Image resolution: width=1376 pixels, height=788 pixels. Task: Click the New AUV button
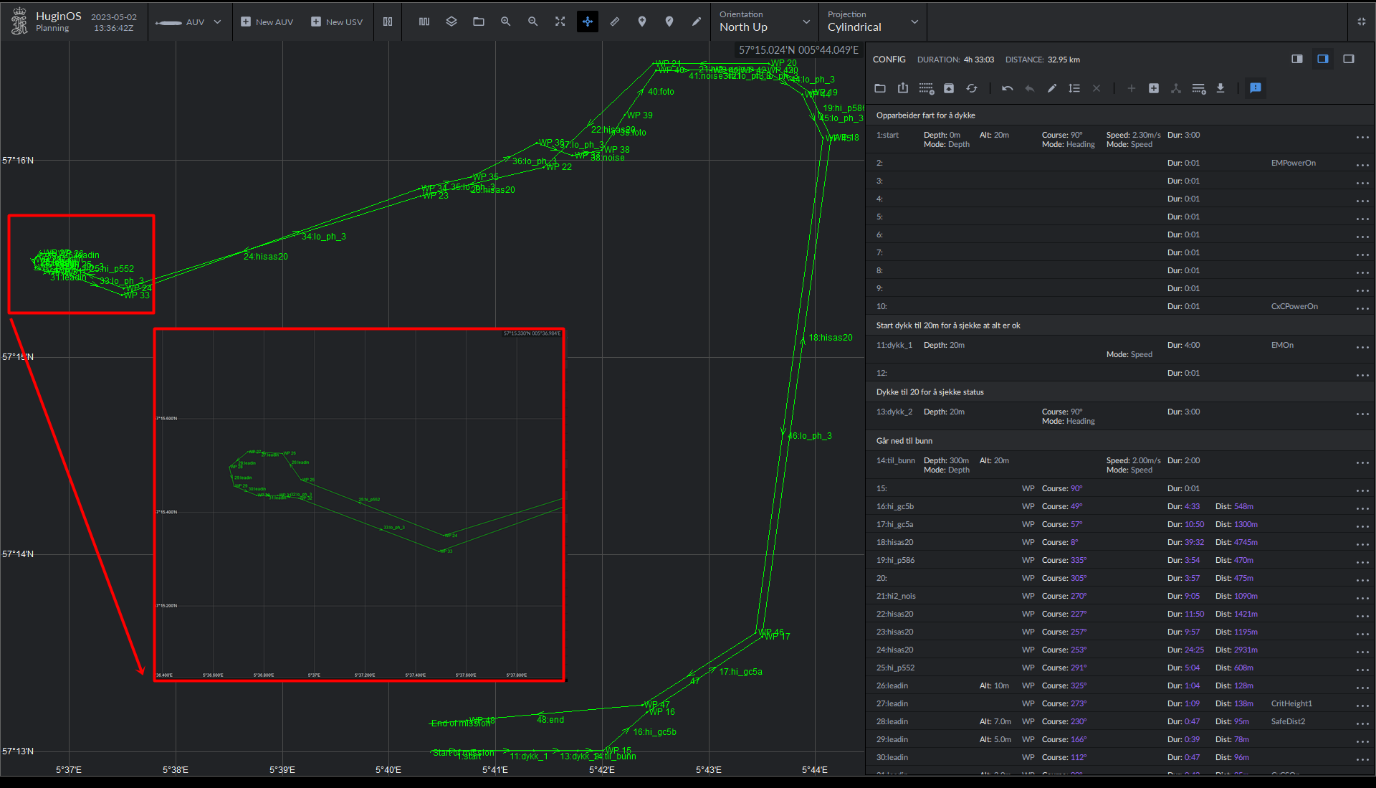pos(267,21)
